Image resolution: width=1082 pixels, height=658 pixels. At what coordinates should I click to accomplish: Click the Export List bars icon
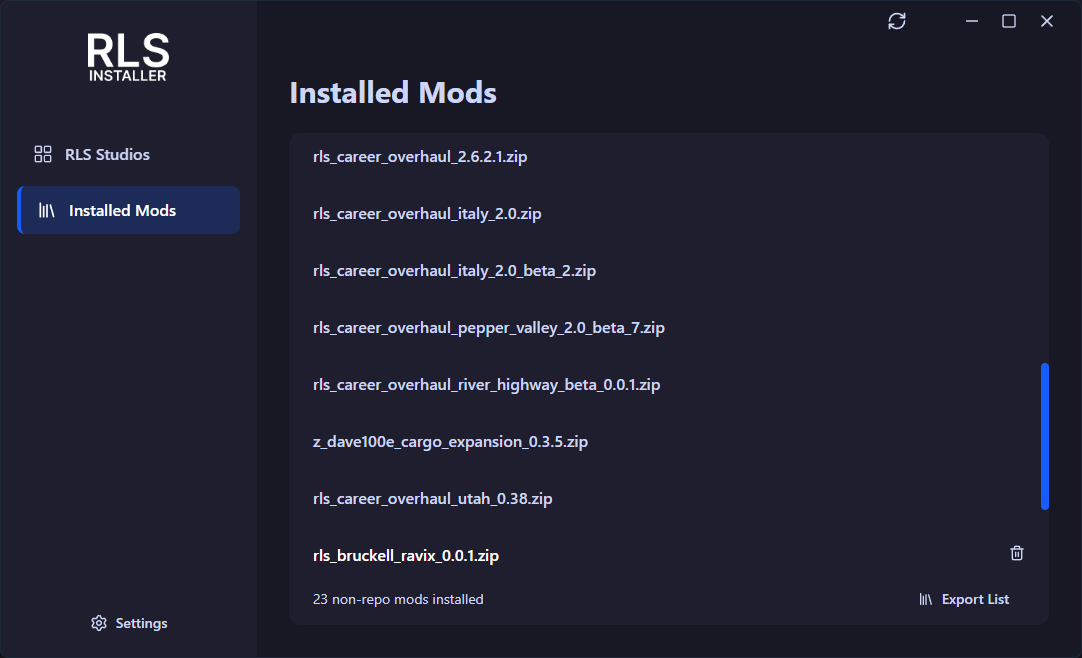click(x=924, y=599)
